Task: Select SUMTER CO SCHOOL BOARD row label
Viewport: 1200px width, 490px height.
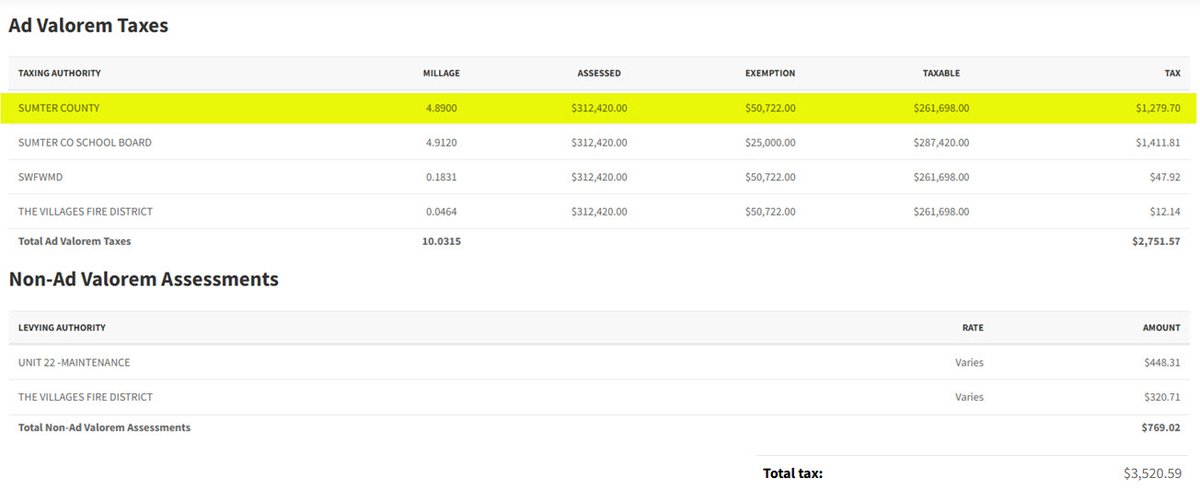Action: 85,143
